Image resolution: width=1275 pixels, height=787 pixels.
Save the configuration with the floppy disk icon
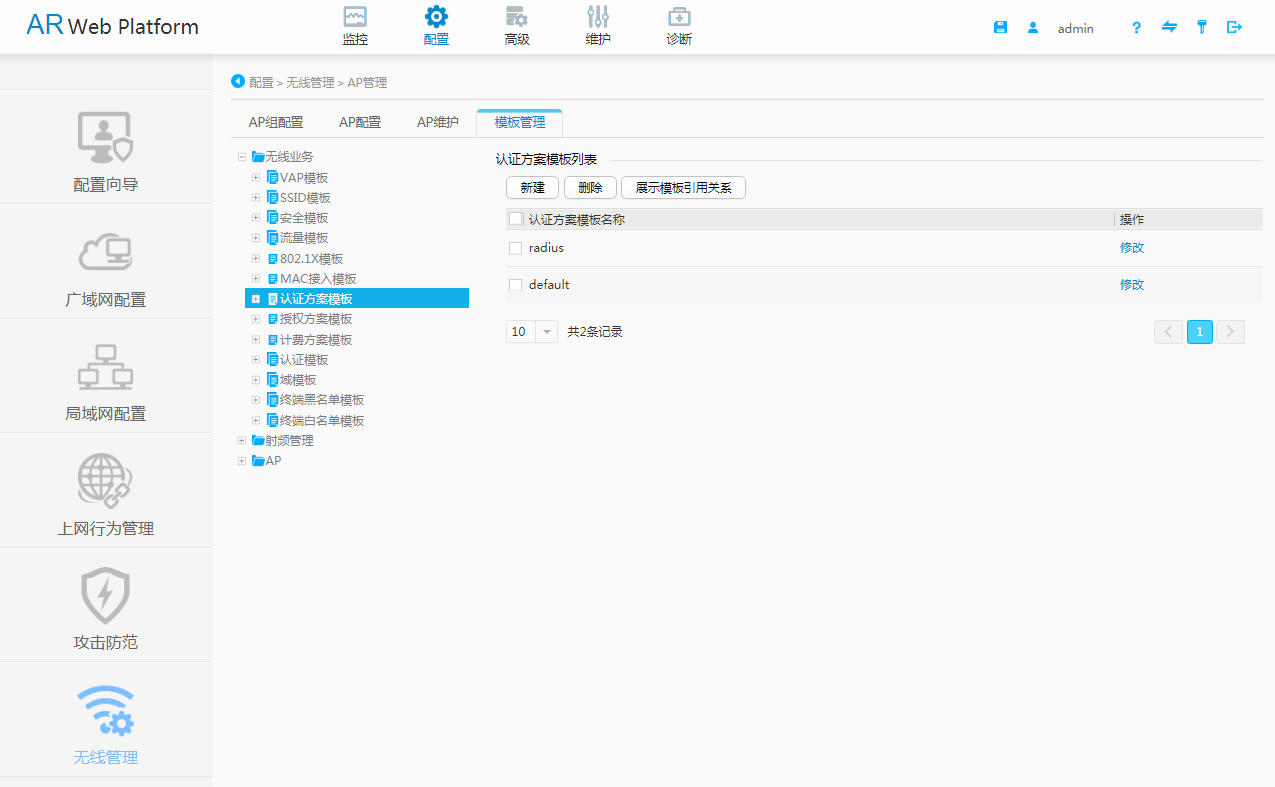[x=1000, y=27]
